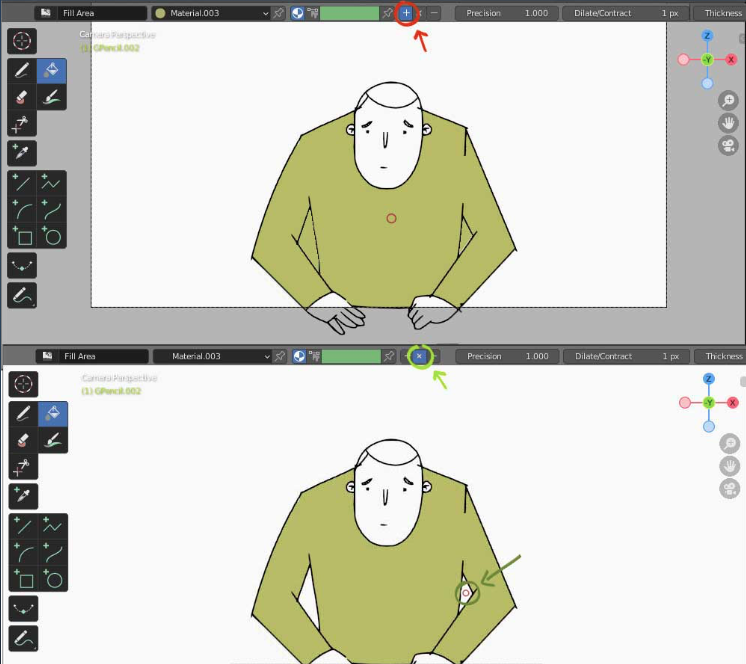The width and height of the screenshot is (746, 664).
Task: Activate the x fill direction button in bottom header
Action: (419, 356)
